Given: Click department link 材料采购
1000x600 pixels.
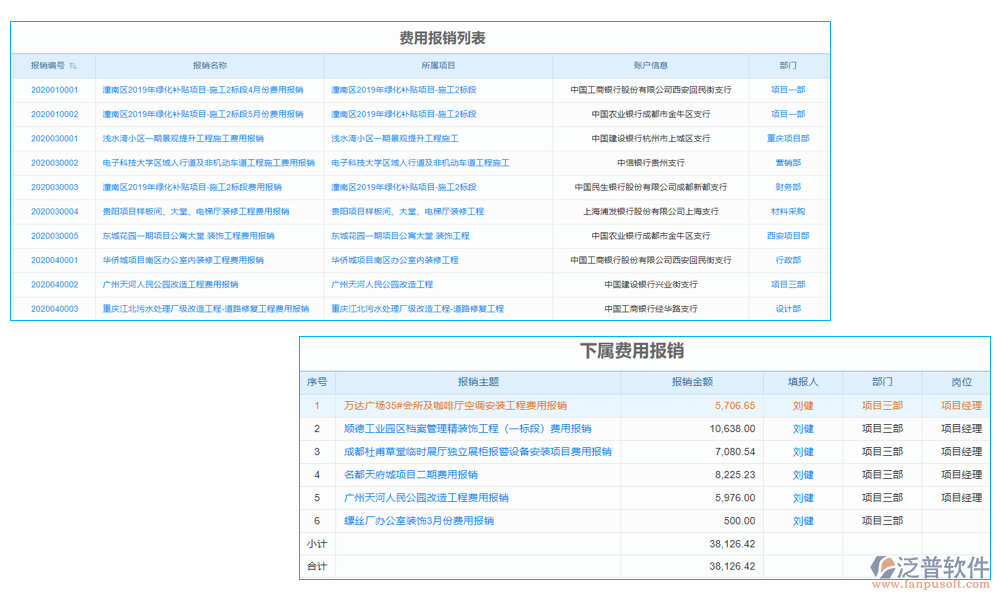Looking at the screenshot, I should click(788, 212).
